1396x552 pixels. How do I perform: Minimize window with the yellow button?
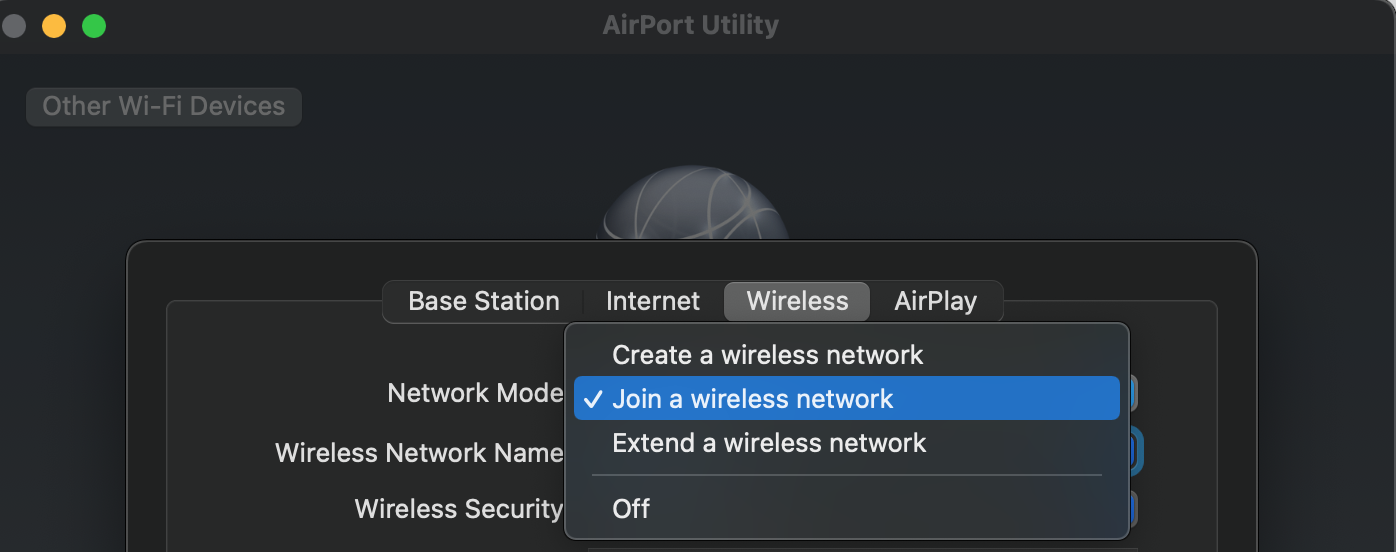[54, 26]
